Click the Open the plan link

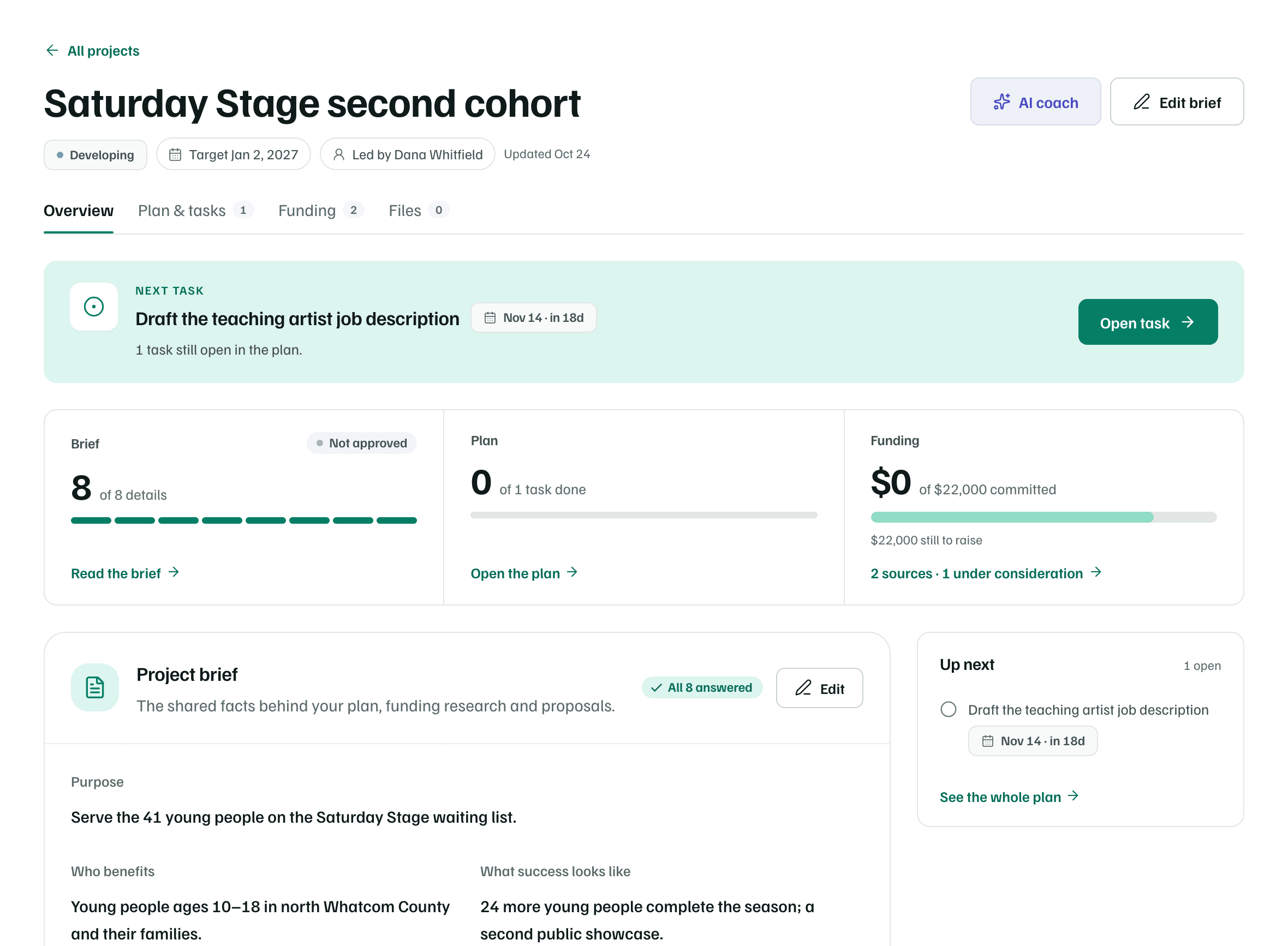(524, 573)
